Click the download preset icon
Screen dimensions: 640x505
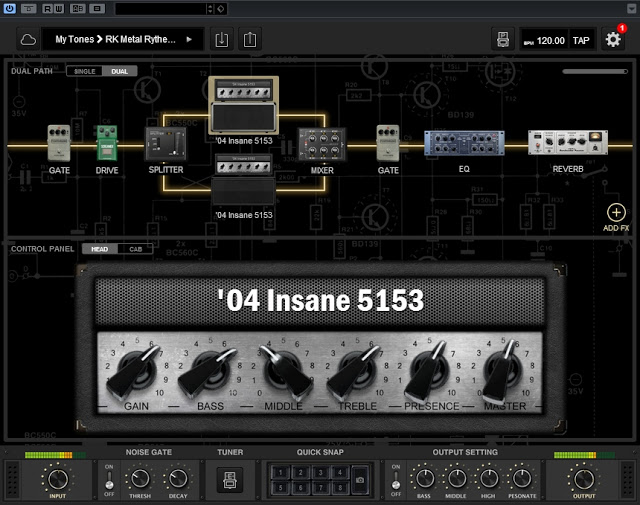[x=221, y=40]
